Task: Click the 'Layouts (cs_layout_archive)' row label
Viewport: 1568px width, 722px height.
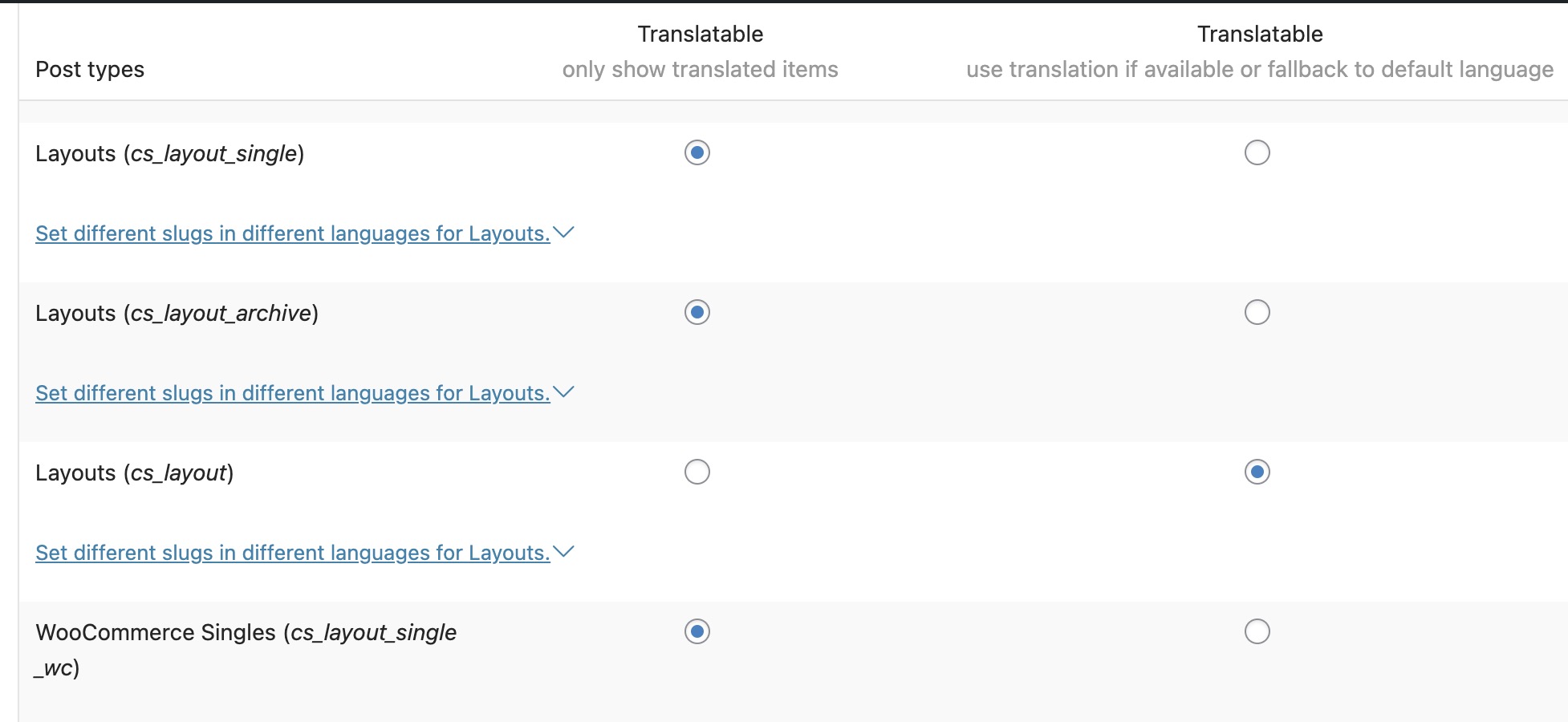Action: pyautogui.click(x=177, y=313)
